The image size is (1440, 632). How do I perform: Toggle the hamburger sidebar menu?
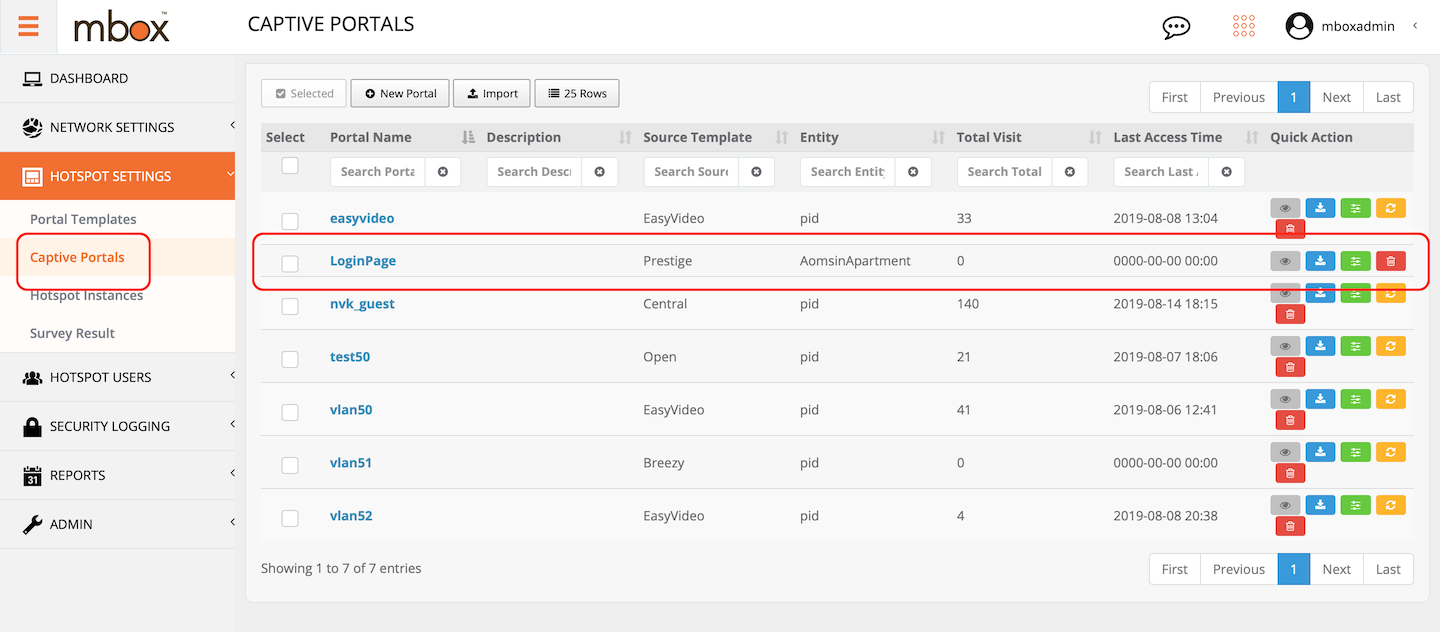[28, 26]
